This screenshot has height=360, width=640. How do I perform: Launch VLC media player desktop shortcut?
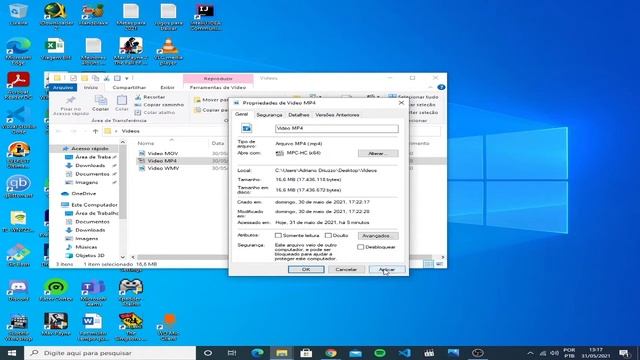click(169, 51)
